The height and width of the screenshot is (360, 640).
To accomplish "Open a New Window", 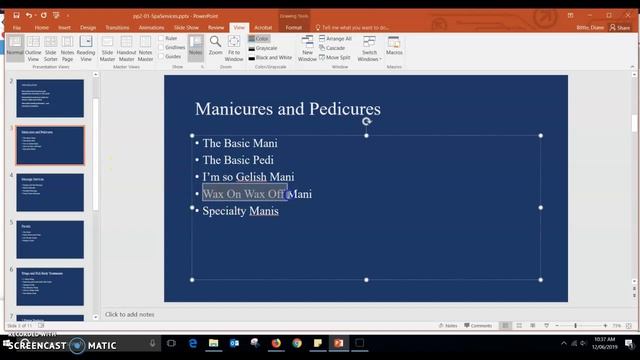I will pos(307,49).
